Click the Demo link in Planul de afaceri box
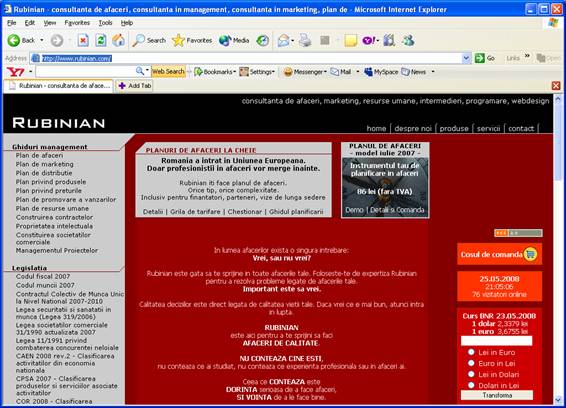The height and width of the screenshot is (408, 566). click(x=354, y=210)
